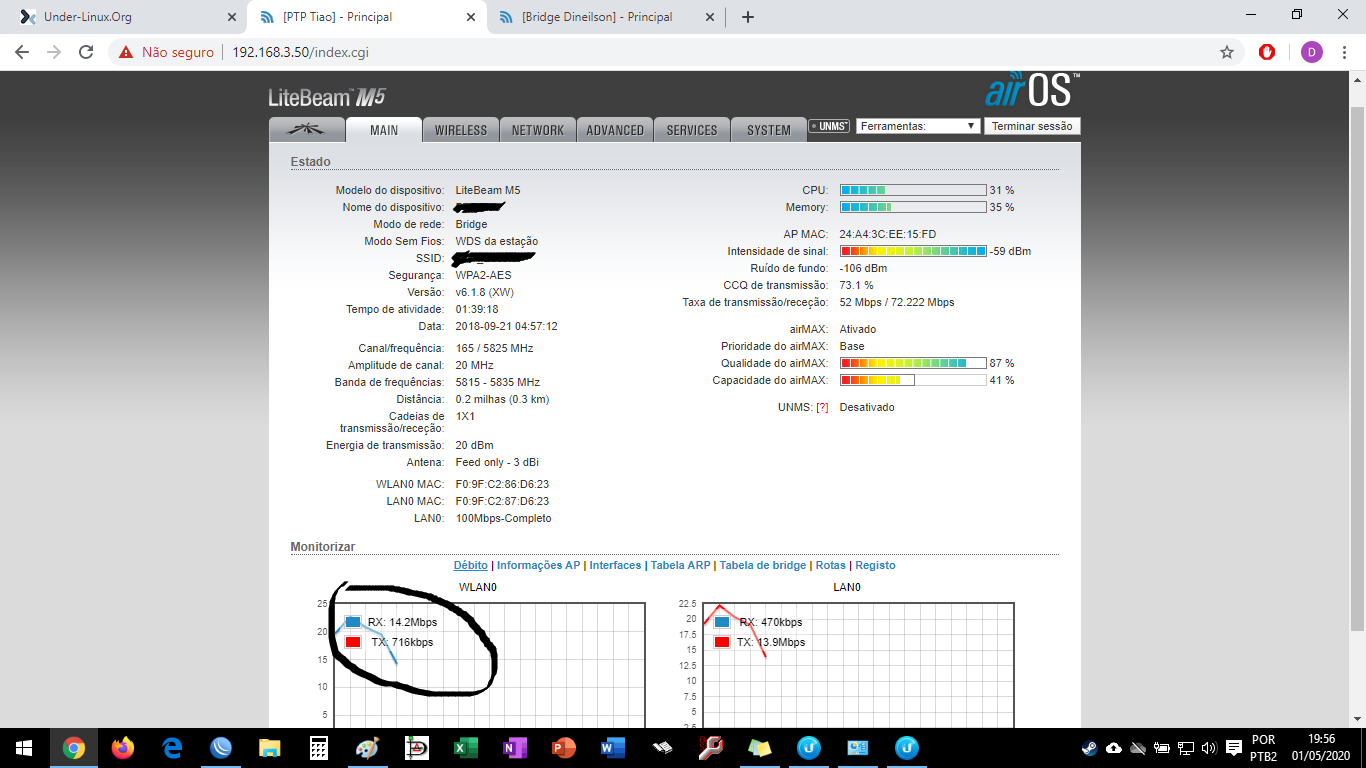1366x768 pixels.
Task: Open the Chrome profile avatar D
Action: coord(1311,52)
